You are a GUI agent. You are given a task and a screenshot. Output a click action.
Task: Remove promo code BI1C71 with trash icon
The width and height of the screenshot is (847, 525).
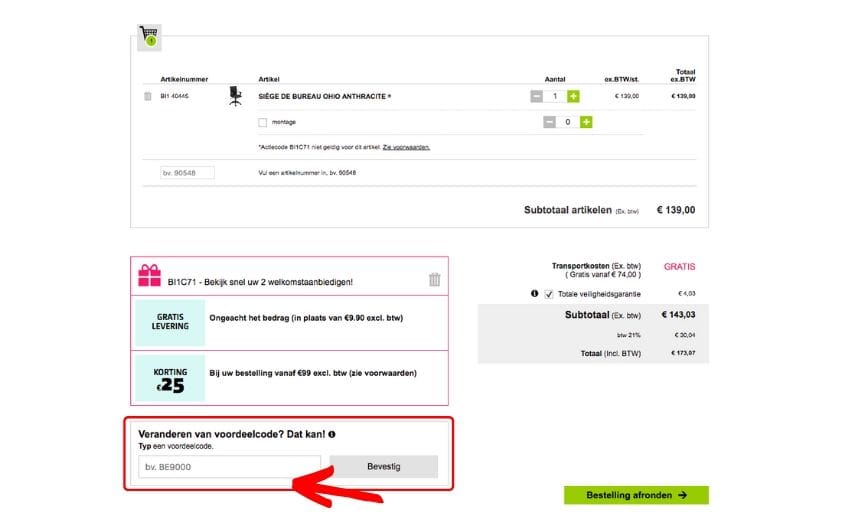pos(434,280)
